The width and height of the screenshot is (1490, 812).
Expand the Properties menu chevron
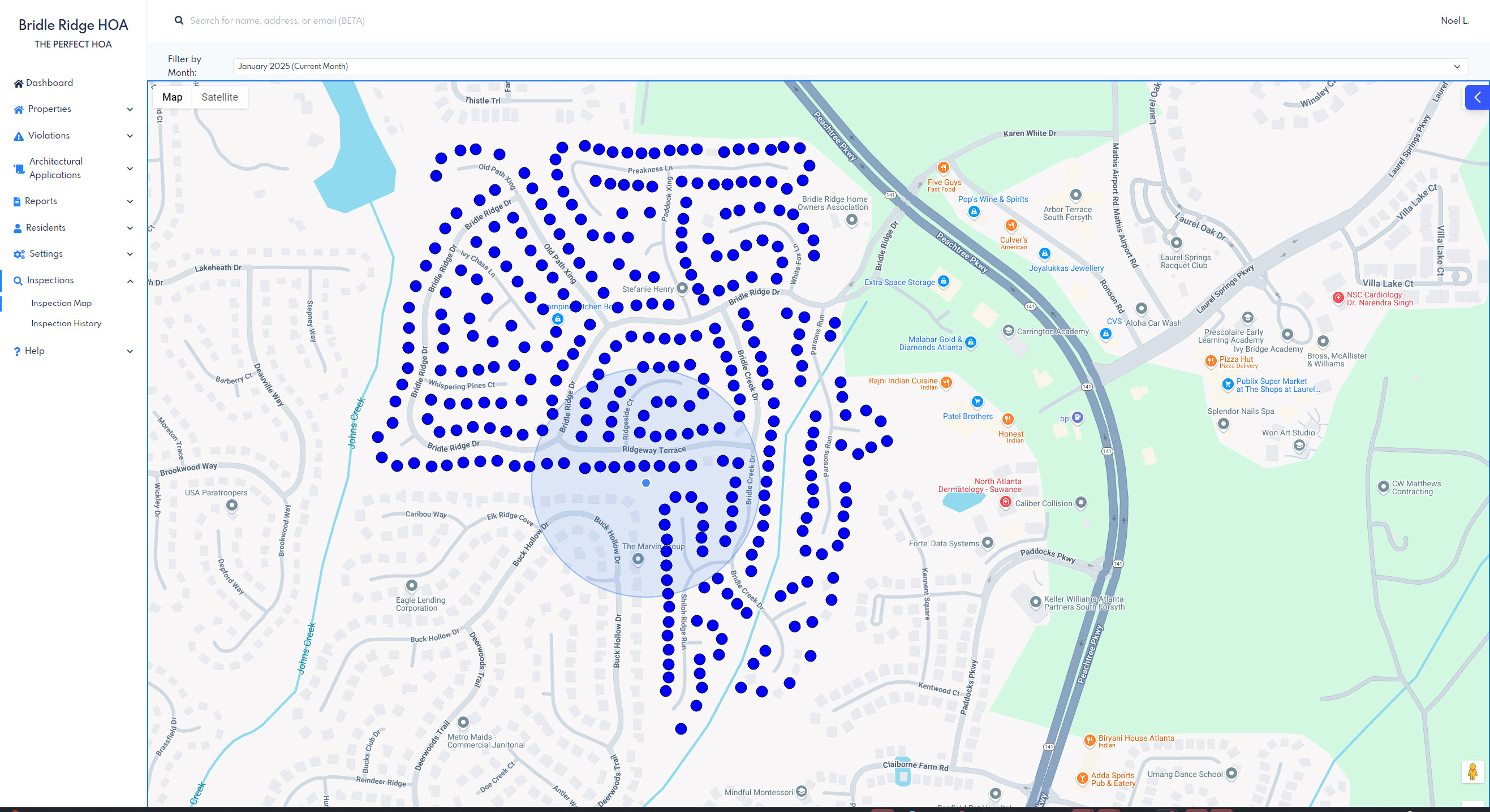130,109
